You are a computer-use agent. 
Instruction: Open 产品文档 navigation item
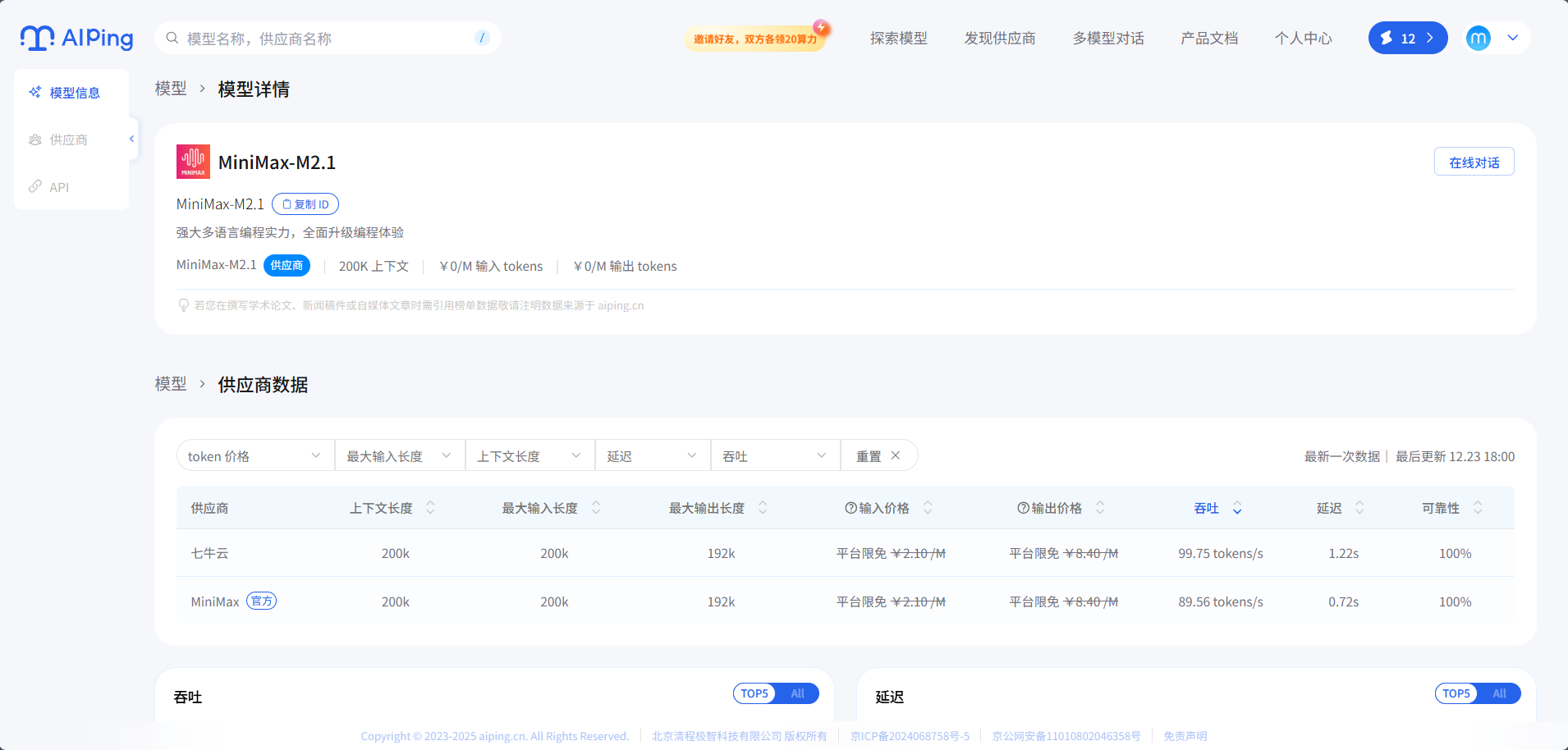click(1209, 38)
